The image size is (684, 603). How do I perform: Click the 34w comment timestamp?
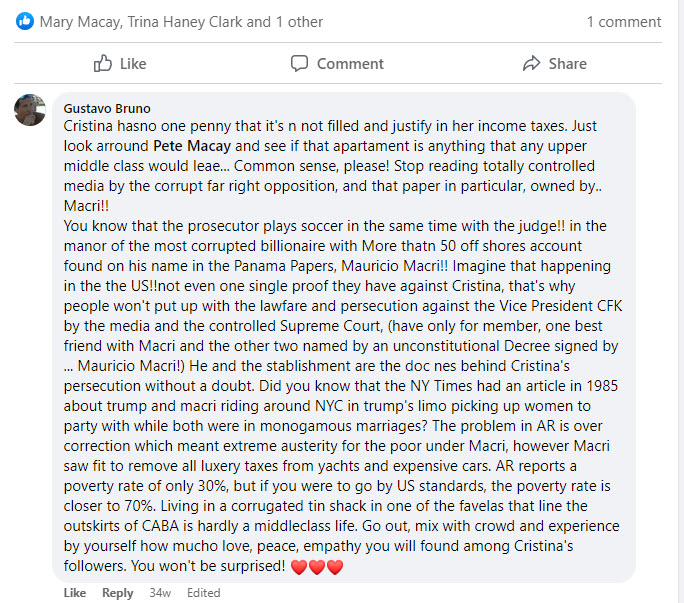pyautogui.click(x=160, y=593)
